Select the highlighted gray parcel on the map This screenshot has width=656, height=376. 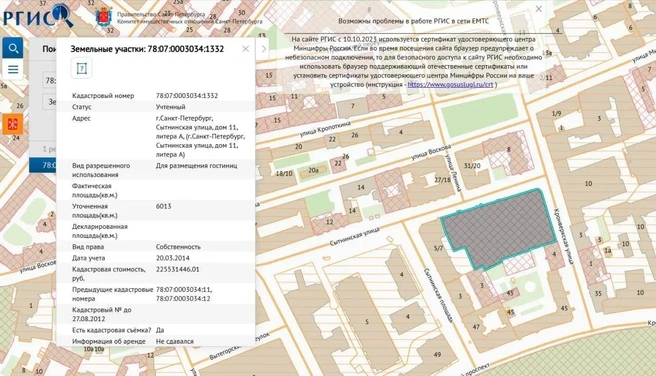tap(500, 228)
